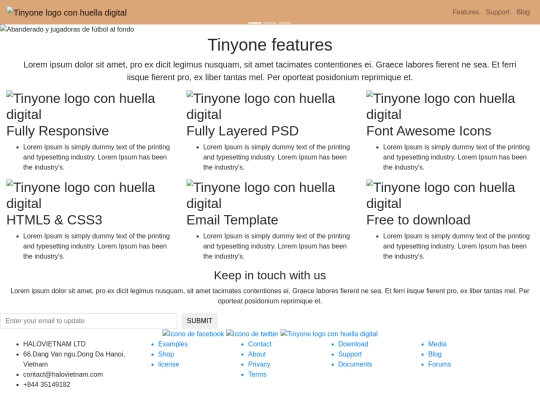Open the Forums footer link
This screenshot has height=405, width=540.
[439, 364]
